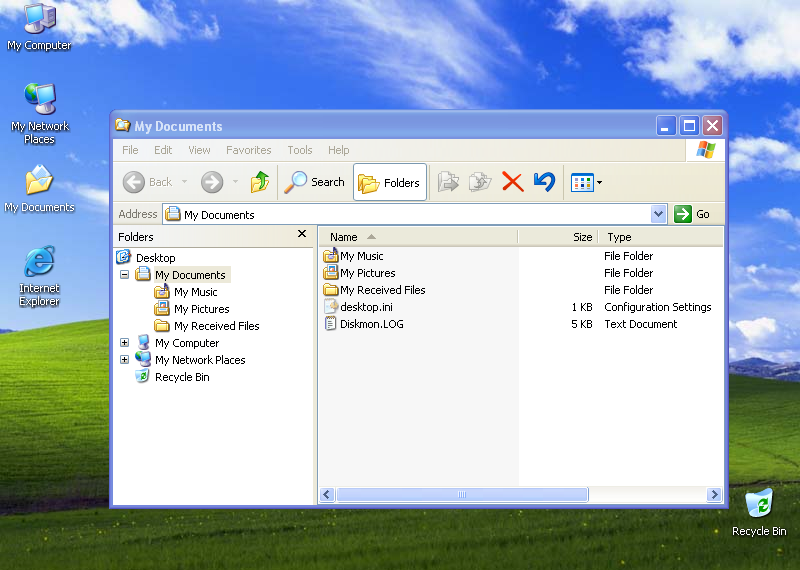Expand My Network Places tree node
Image resolution: width=800 pixels, height=570 pixels.
point(124,359)
